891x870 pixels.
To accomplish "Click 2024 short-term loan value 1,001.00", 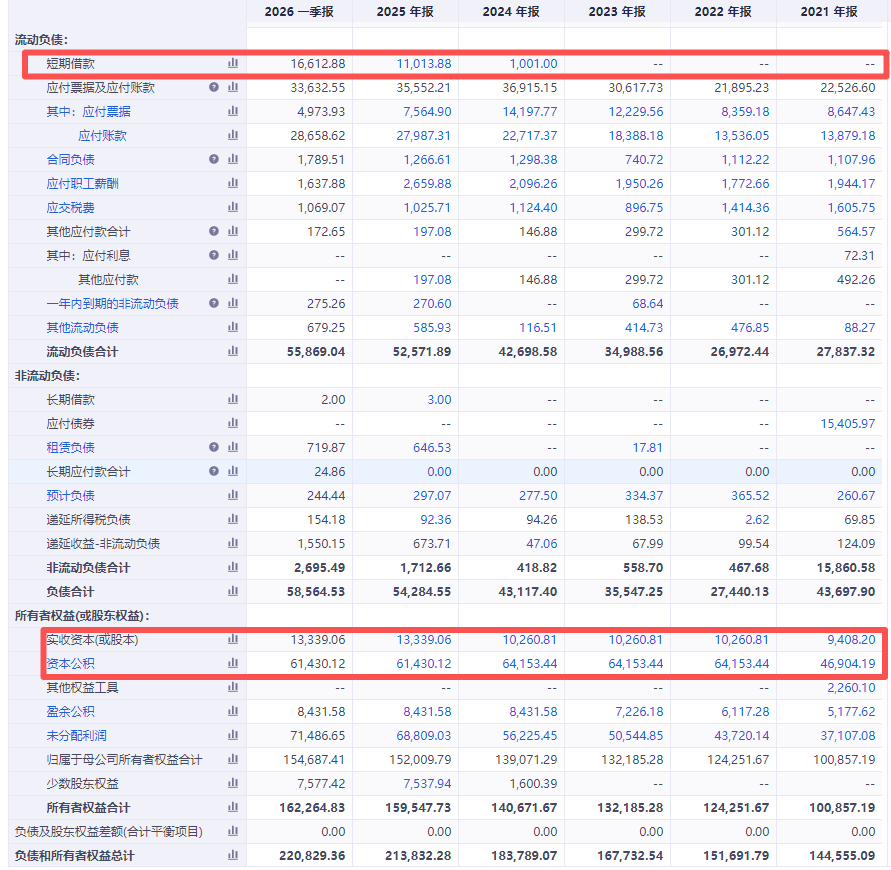I will 534,64.
